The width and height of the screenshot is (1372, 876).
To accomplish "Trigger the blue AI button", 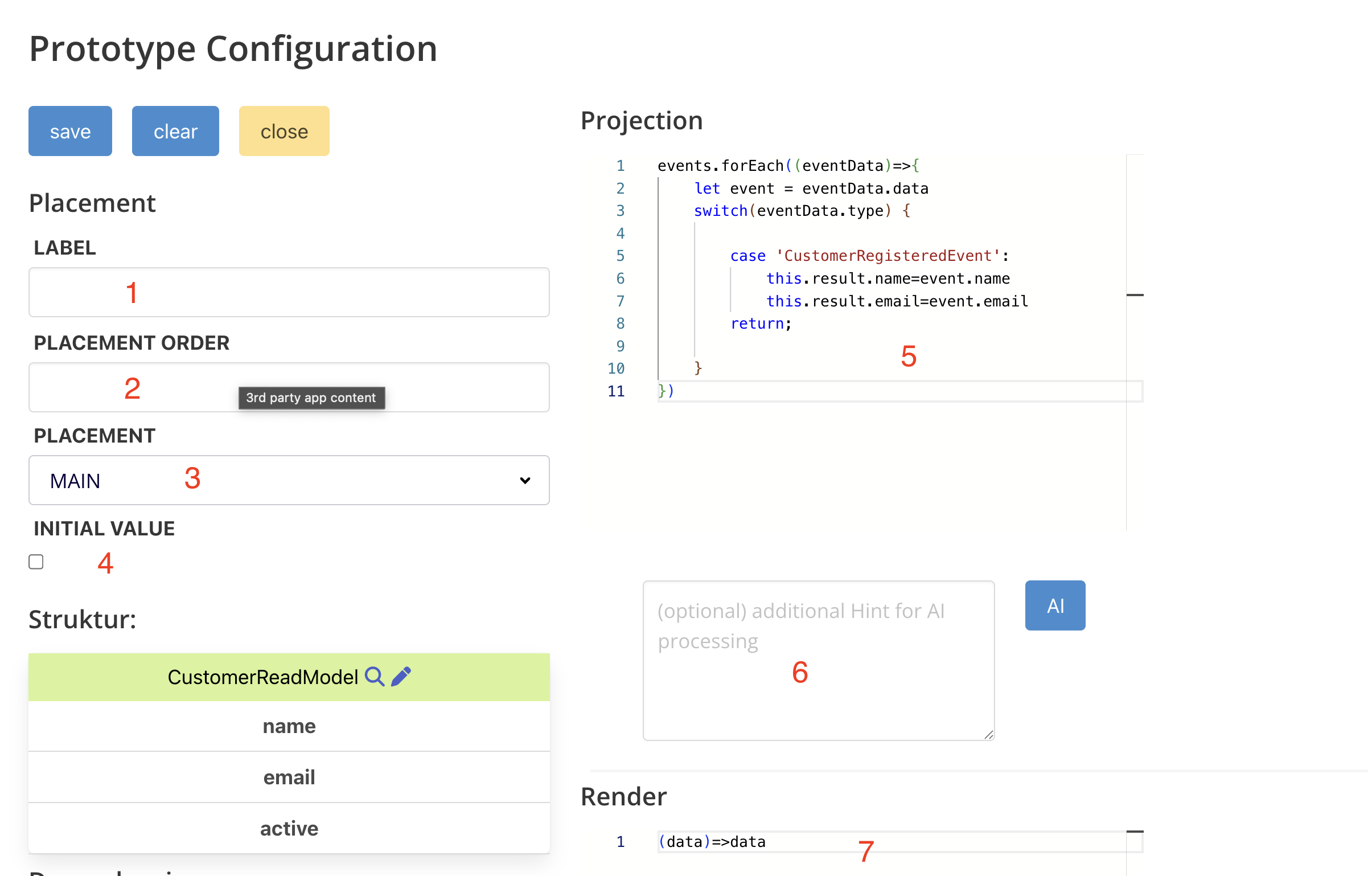I will click(x=1055, y=605).
